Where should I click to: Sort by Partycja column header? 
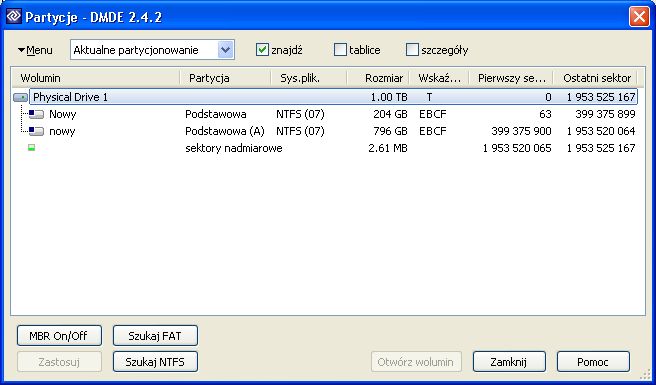226,78
